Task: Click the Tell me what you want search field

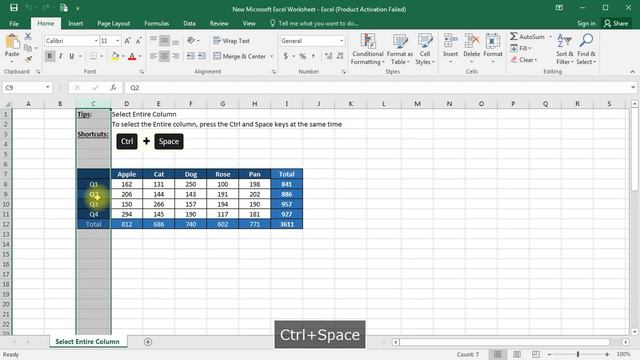Action: (314, 24)
